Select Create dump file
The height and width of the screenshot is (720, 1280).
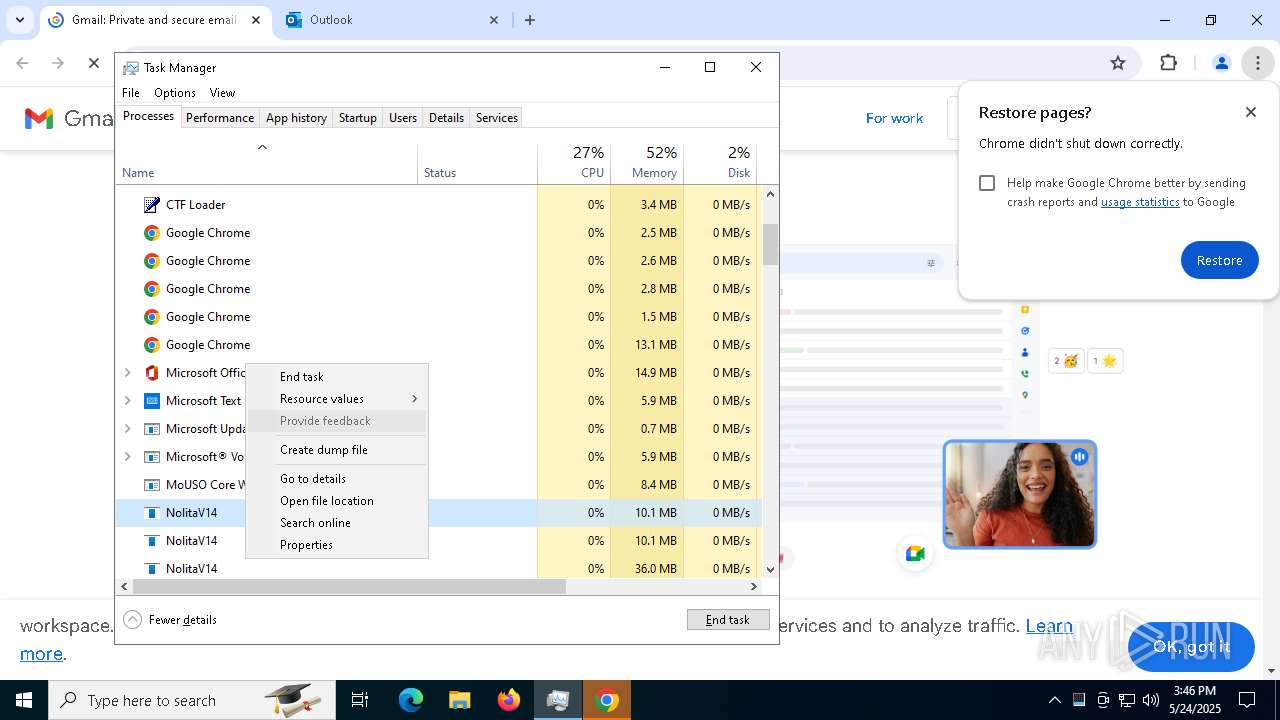(x=337, y=450)
